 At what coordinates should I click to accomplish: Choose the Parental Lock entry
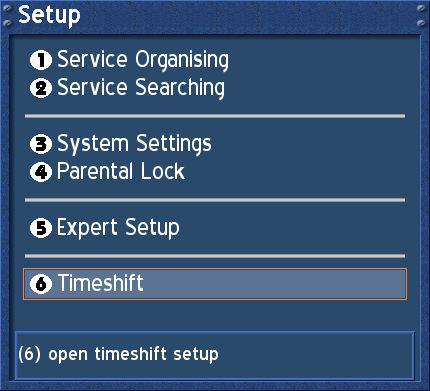(x=121, y=172)
